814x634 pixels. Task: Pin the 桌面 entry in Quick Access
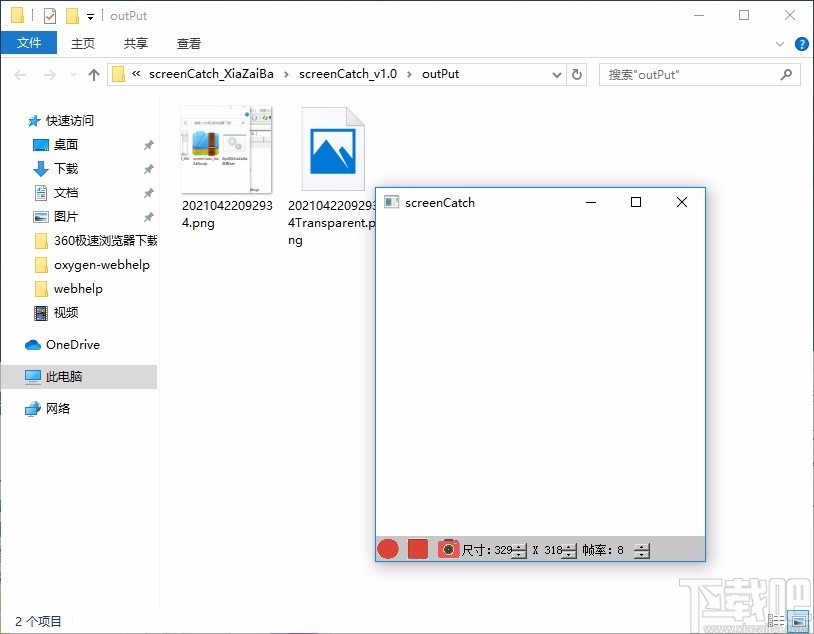(x=148, y=144)
